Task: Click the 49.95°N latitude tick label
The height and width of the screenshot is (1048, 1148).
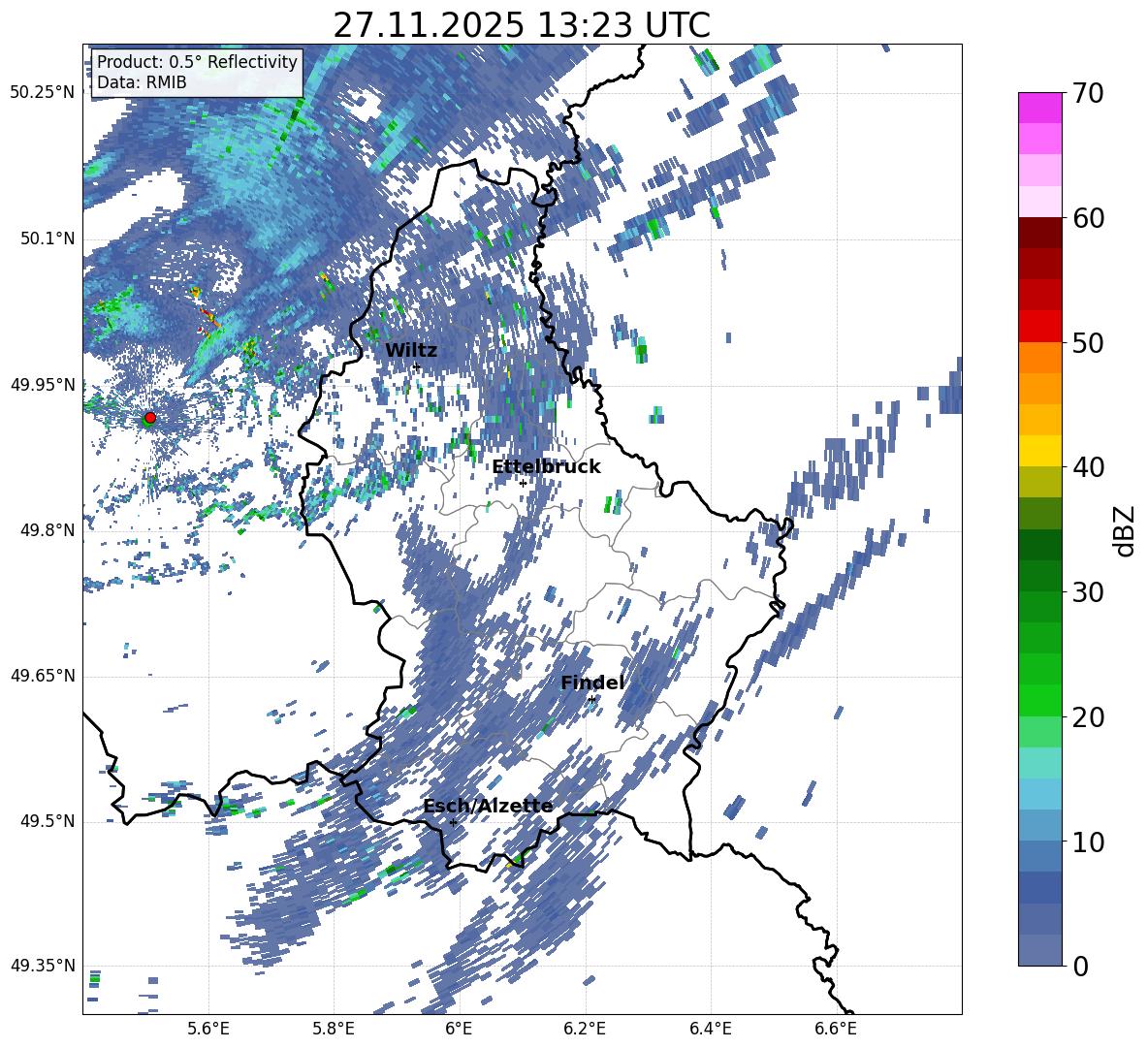Action: click(x=44, y=384)
